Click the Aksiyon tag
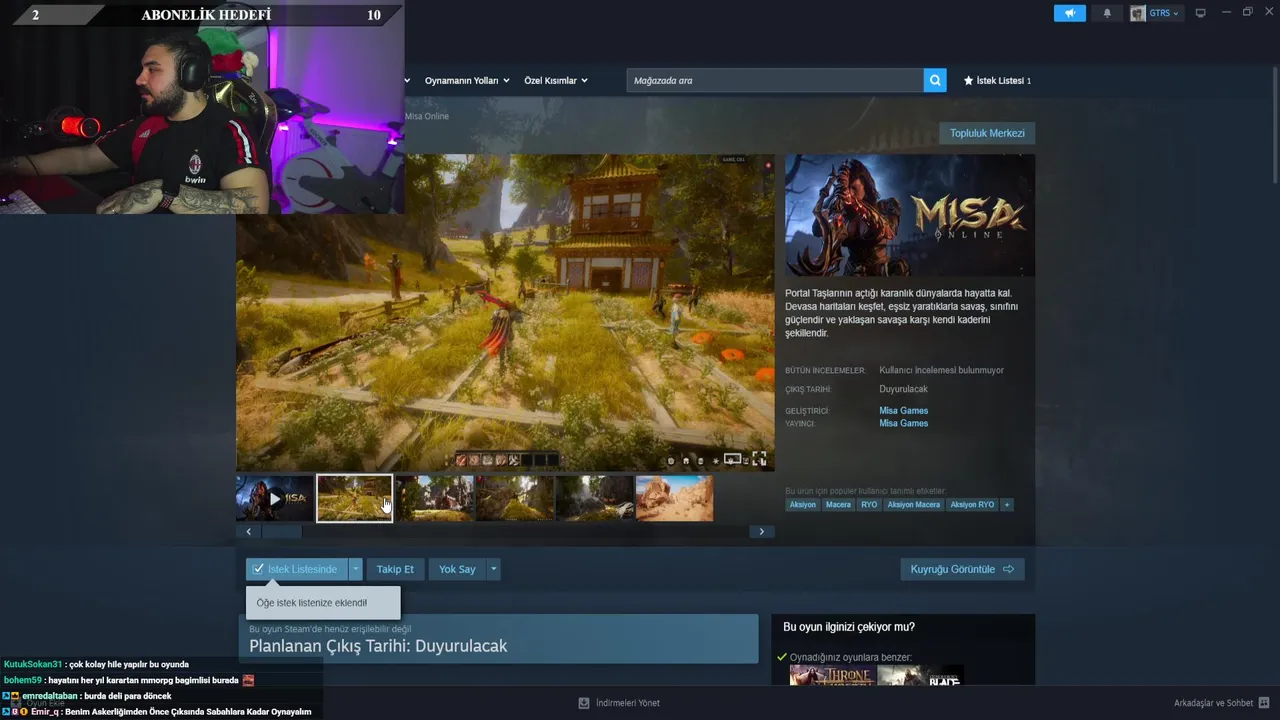1280x720 pixels. [x=802, y=505]
